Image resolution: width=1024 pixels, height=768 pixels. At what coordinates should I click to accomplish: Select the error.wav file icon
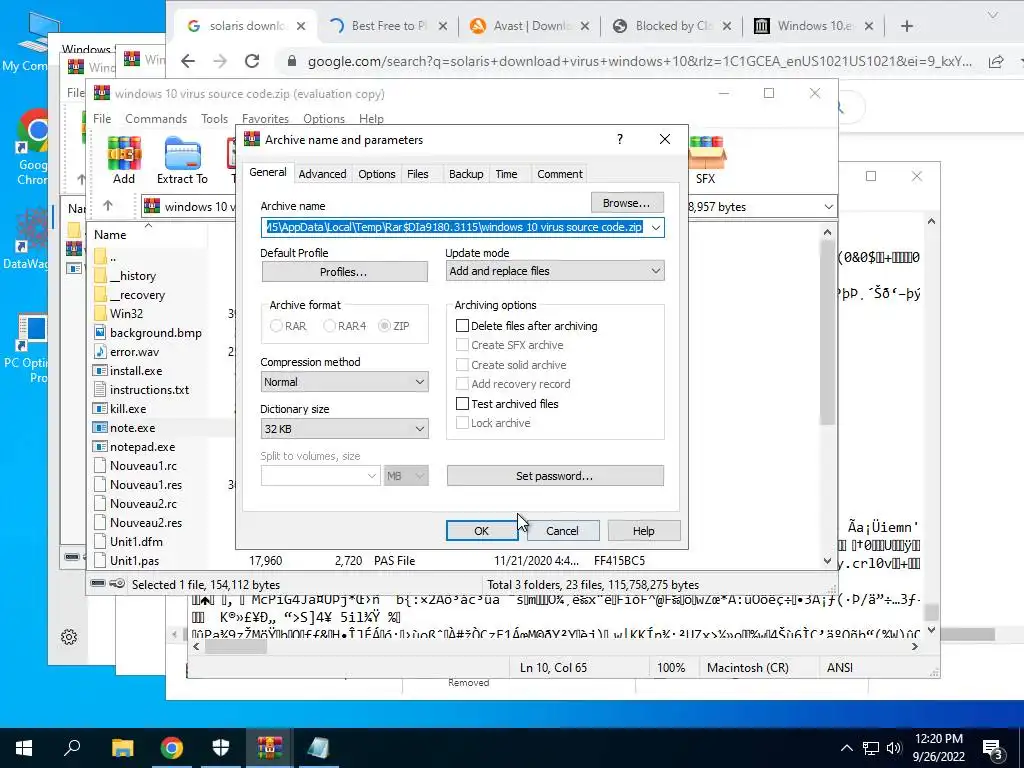[100, 351]
